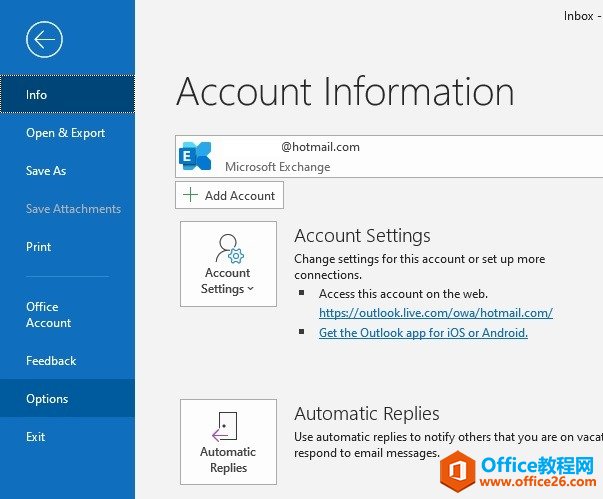Open Outlook Options
The image size is (603, 499).
pyautogui.click(x=67, y=398)
